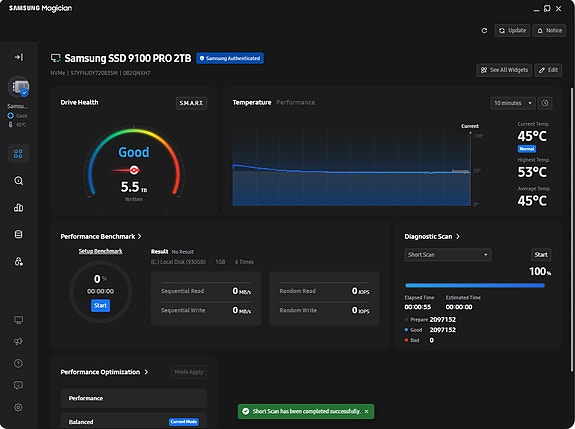Viewport: 575px width, 429px height.
Task: Open the Short Scan type dropdown
Action: pos(448,254)
